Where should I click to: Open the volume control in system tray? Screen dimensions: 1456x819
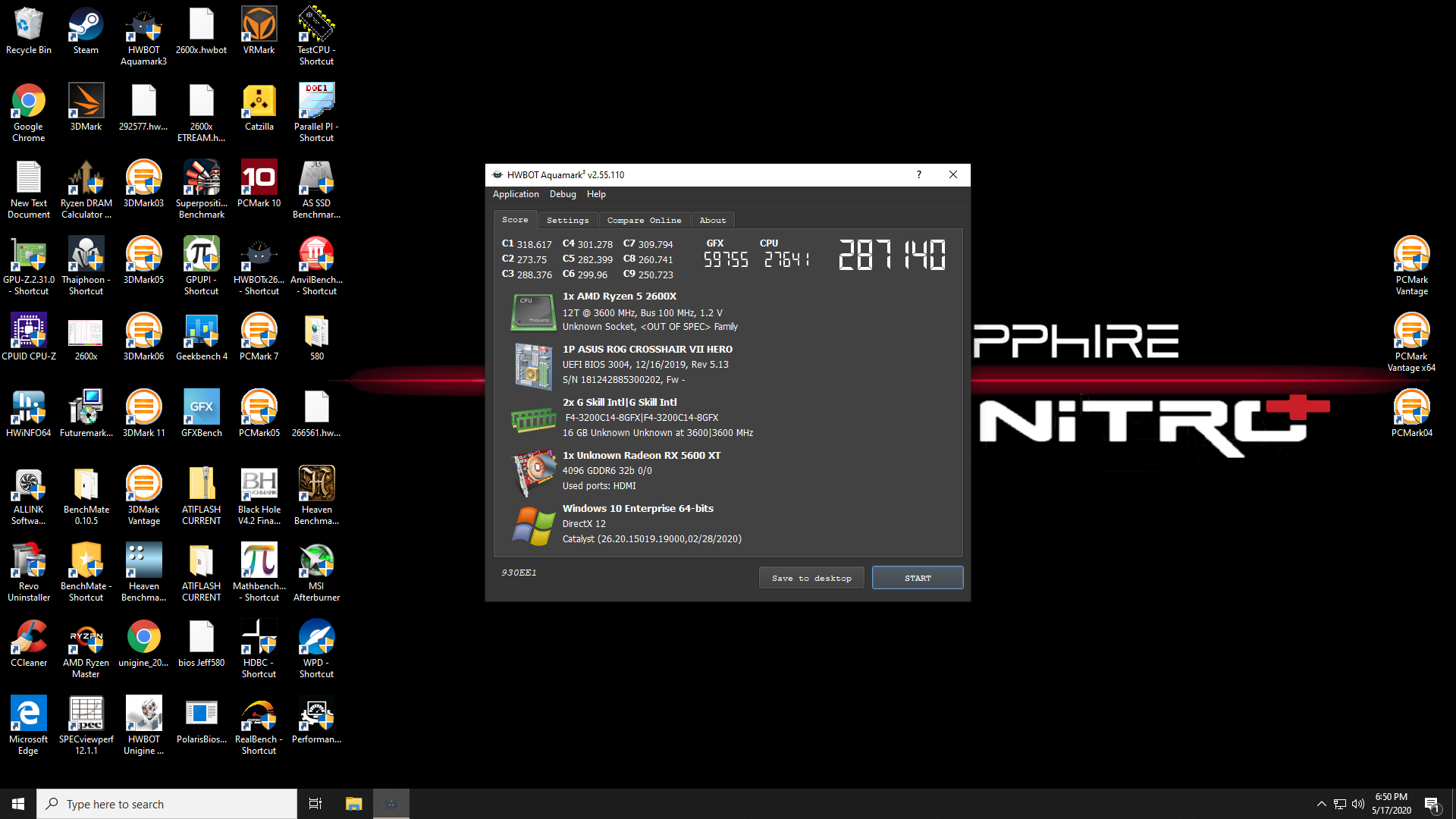coord(1357,804)
